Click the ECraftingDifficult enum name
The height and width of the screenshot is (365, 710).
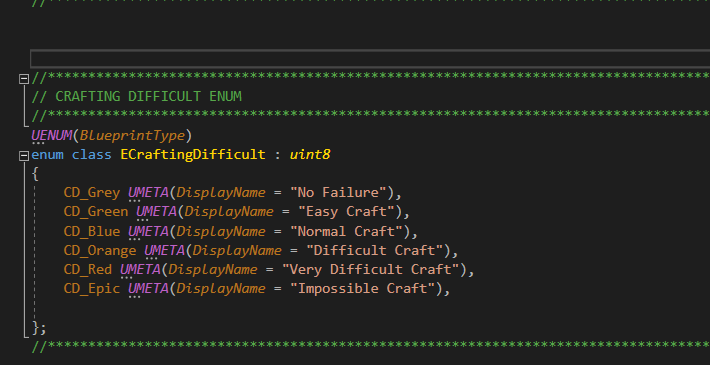click(x=193, y=155)
